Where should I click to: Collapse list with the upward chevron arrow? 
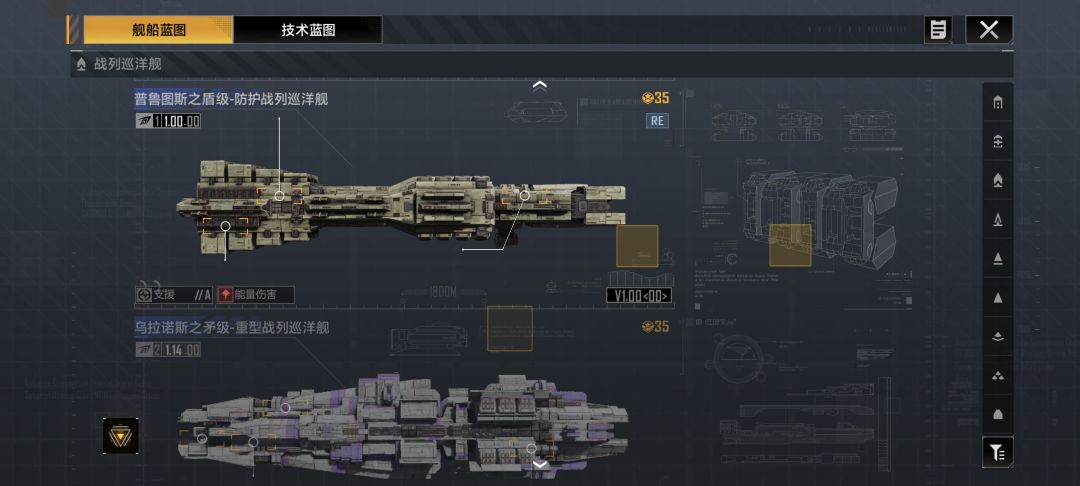point(540,85)
